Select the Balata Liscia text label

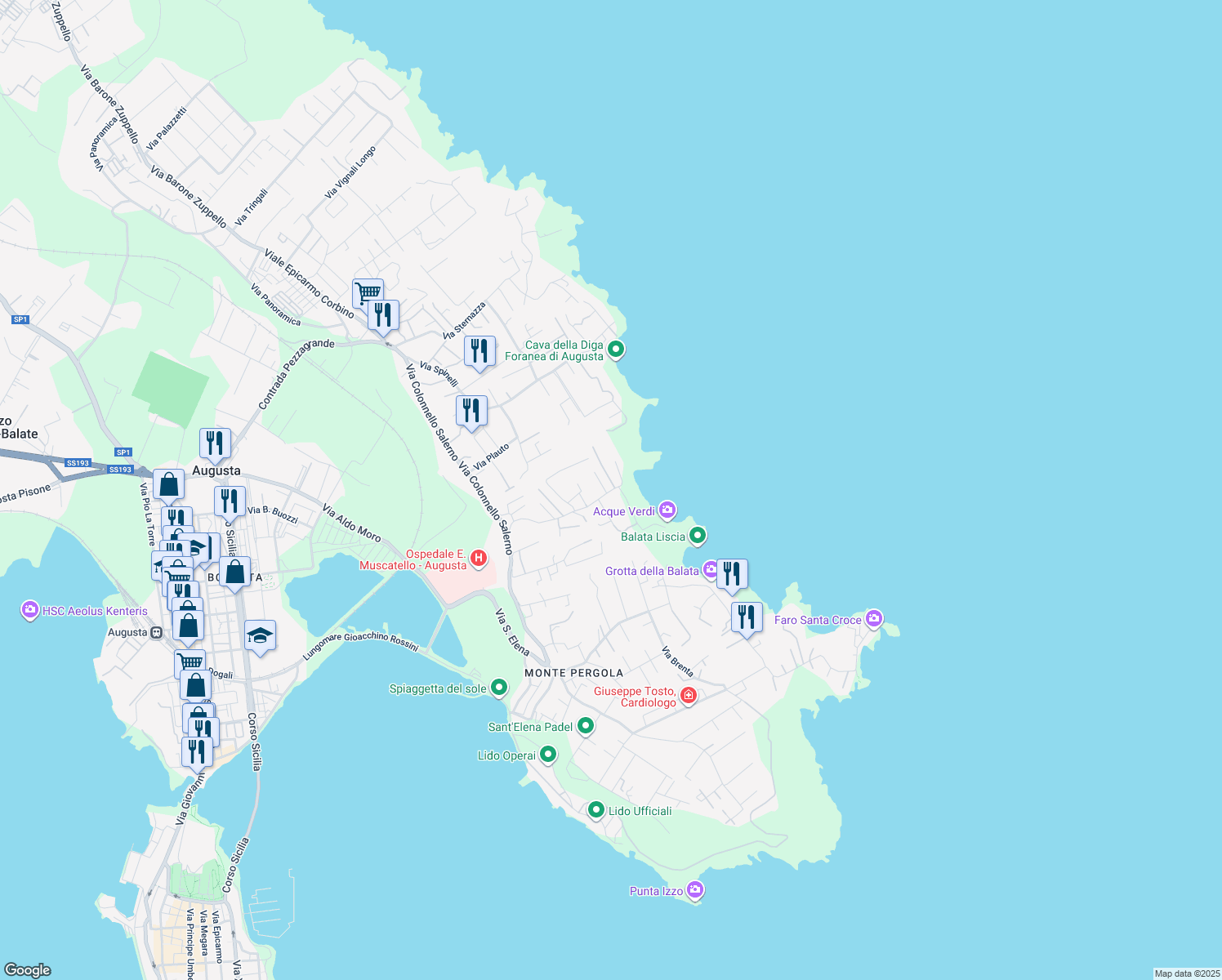pyautogui.click(x=653, y=537)
